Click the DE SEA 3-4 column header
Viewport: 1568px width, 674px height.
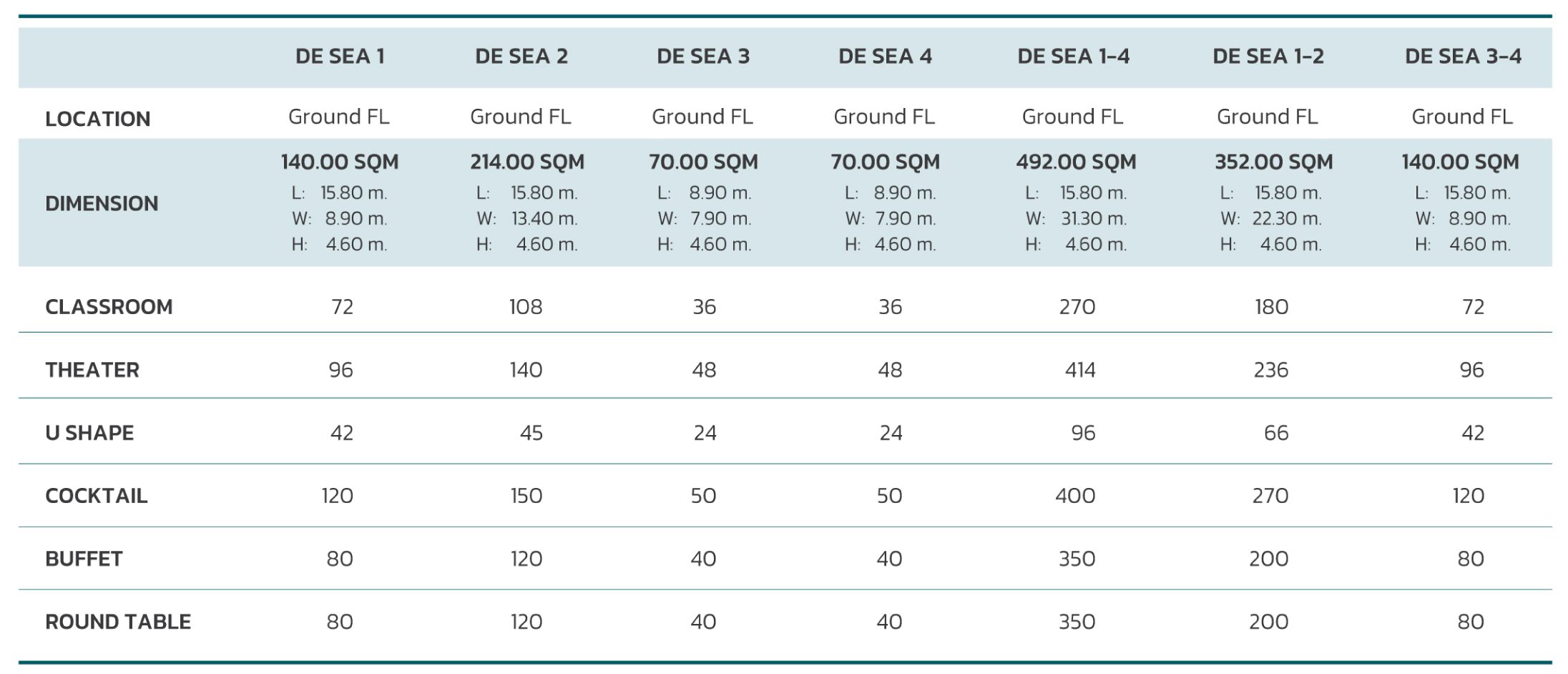(x=1463, y=57)
